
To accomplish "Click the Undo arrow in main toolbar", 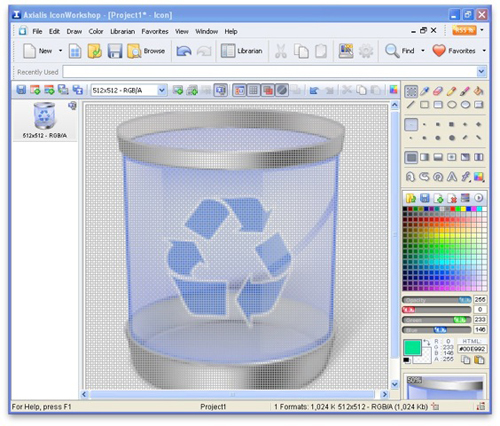I will (184, 51).
